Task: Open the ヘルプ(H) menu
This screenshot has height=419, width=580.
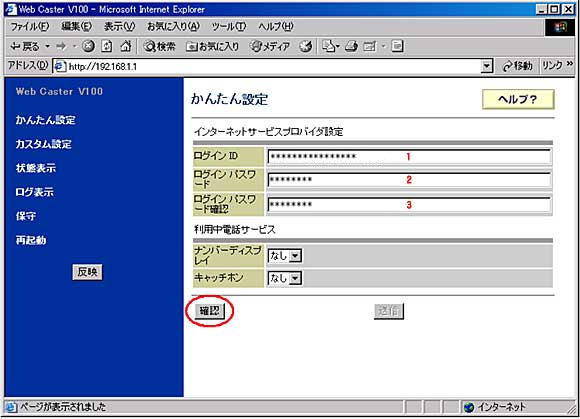Action: tap(276, 27)
